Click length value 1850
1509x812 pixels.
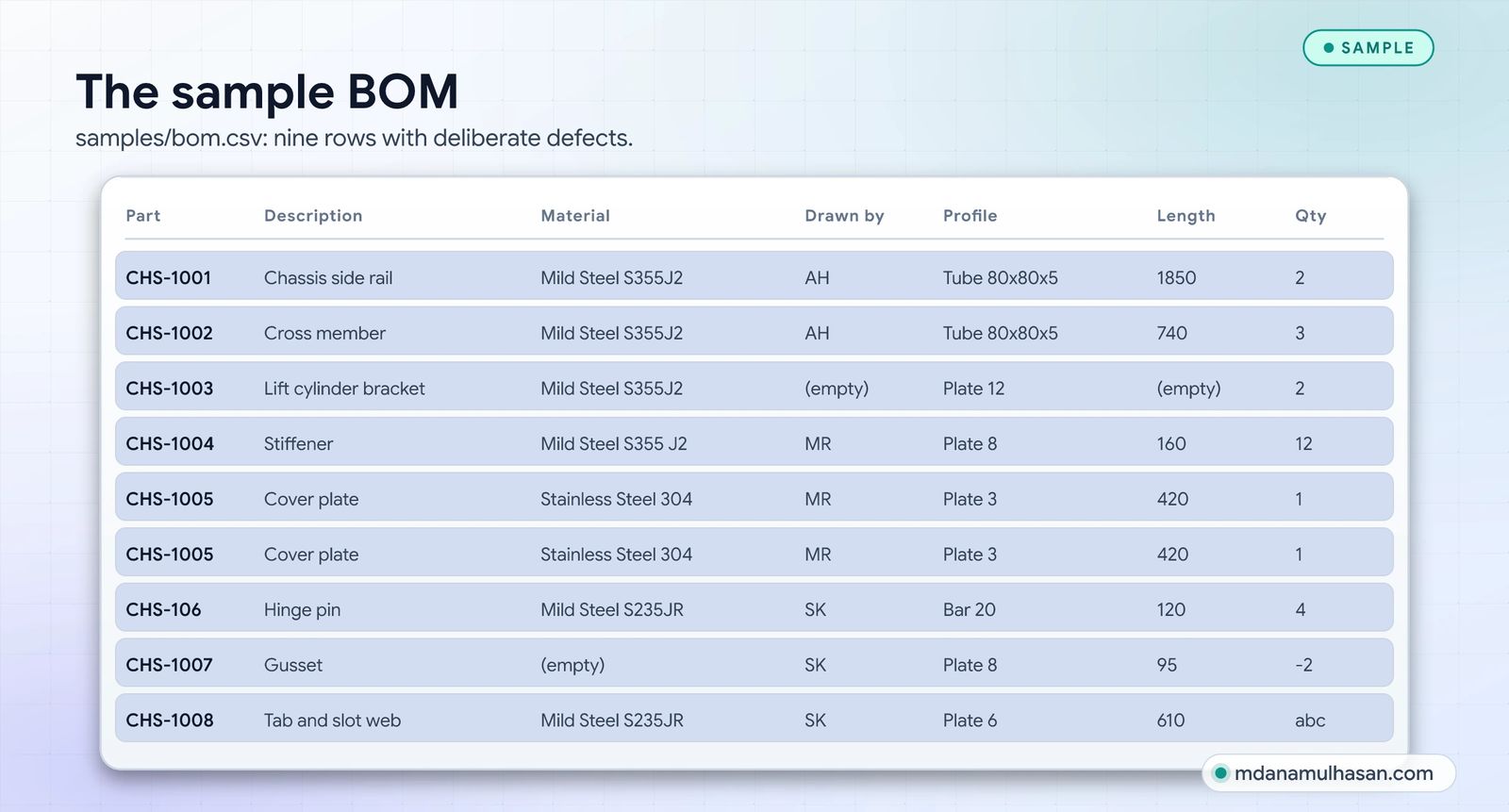click(1176, 278)
